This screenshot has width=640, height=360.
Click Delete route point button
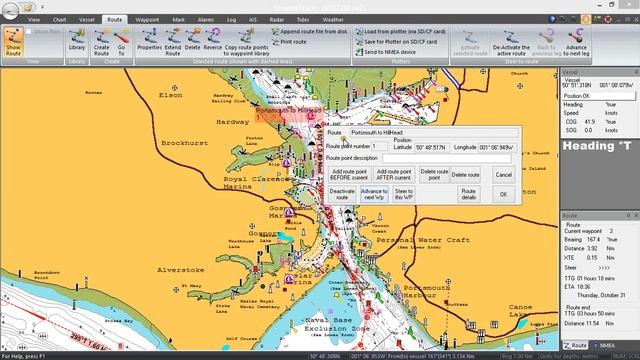click(x=434, y=175)
